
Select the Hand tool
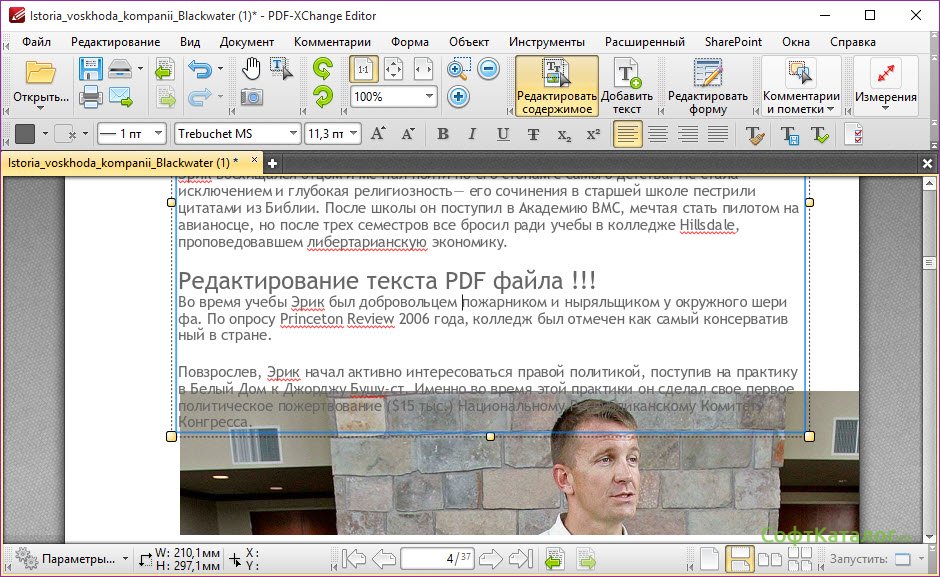point(251,69)
